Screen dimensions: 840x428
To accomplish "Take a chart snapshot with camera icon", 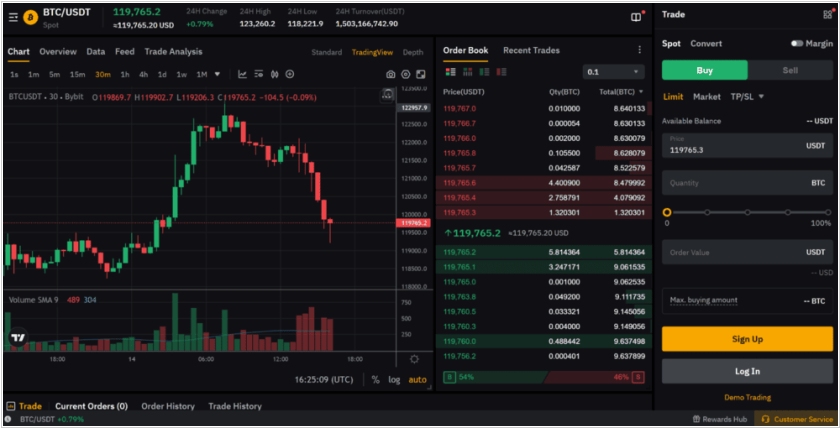I will 390,74.
